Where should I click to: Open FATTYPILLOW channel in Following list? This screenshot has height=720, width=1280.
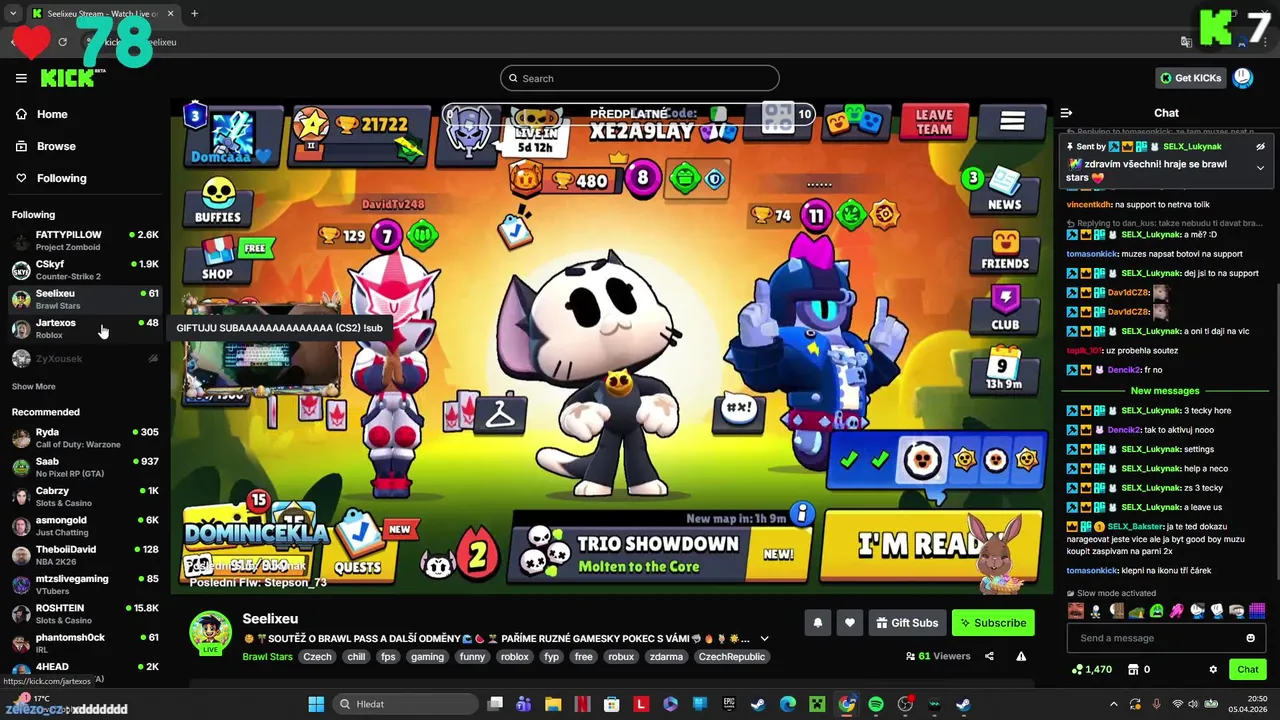[84, 241]
